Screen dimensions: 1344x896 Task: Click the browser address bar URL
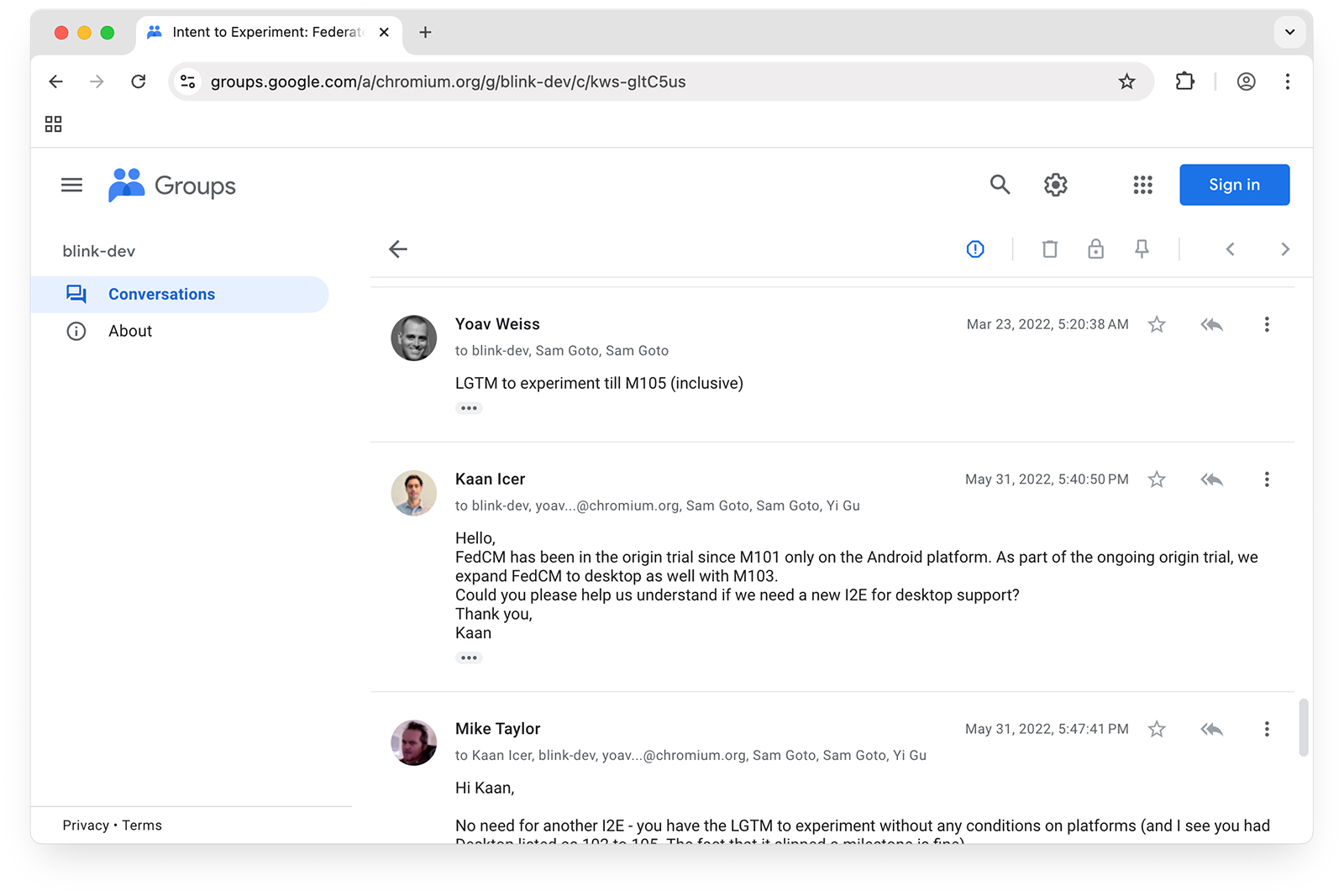pos(448,82)
